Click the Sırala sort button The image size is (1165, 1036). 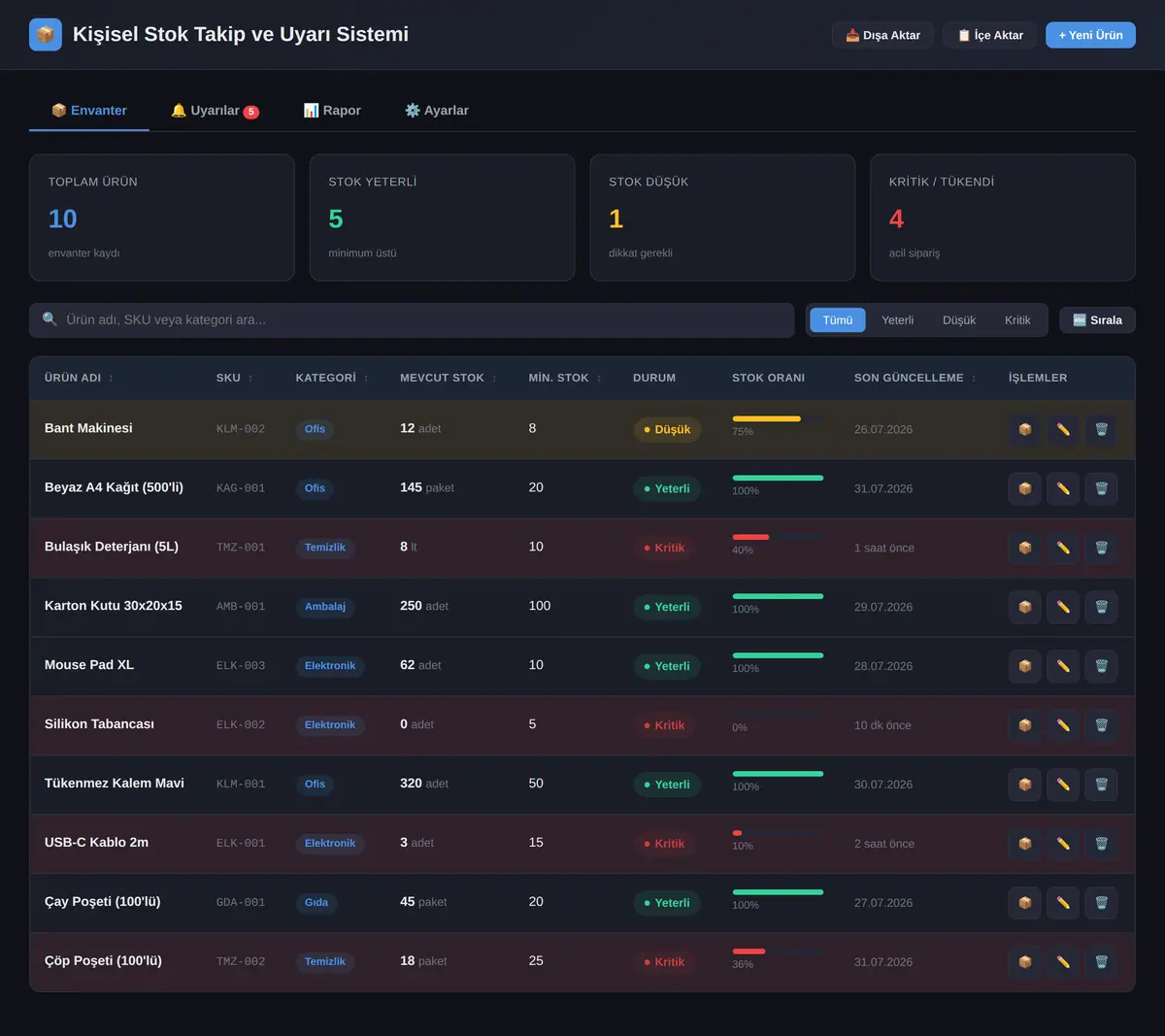1097,320
